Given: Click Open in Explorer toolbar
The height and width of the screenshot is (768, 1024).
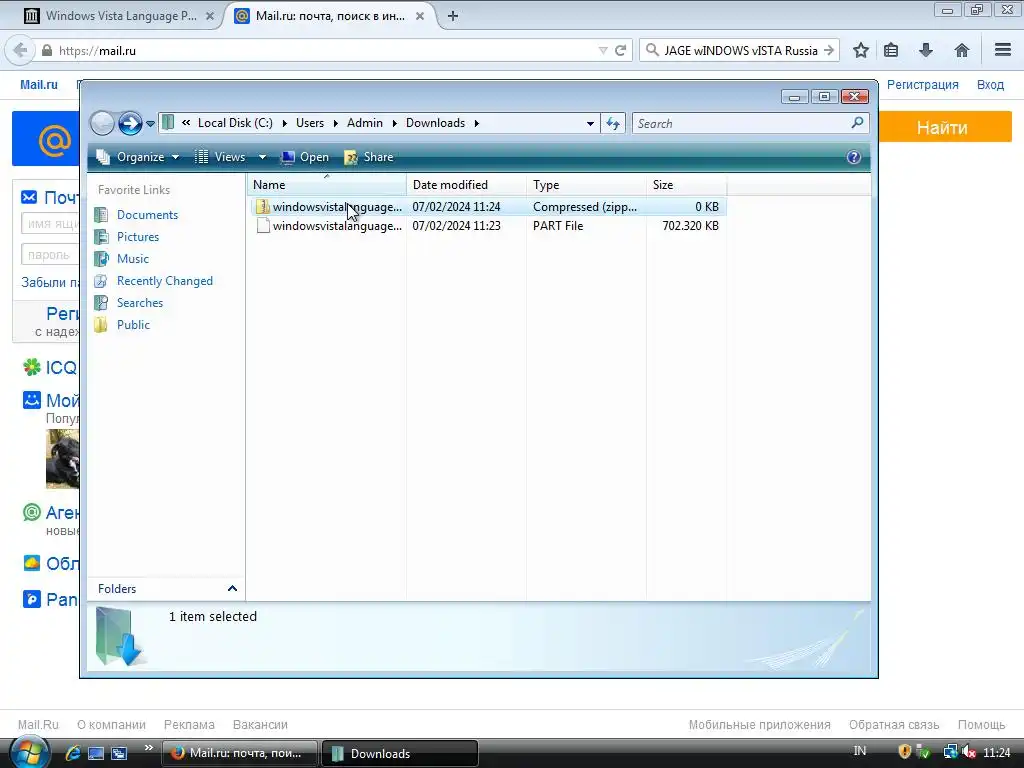Looking at the screenshot, I should tap(304, 157).
